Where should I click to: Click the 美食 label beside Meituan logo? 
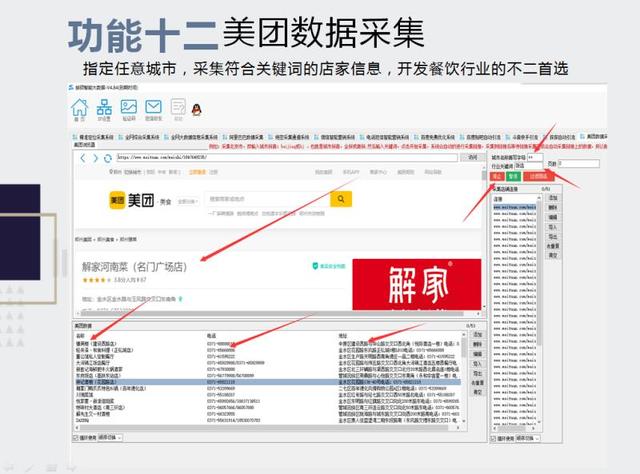165,202
